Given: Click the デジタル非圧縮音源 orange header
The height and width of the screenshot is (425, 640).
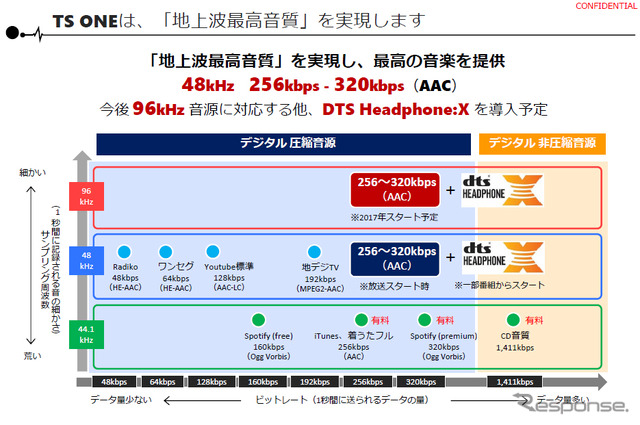Looking at the screenshot, I should click(542, 144).
